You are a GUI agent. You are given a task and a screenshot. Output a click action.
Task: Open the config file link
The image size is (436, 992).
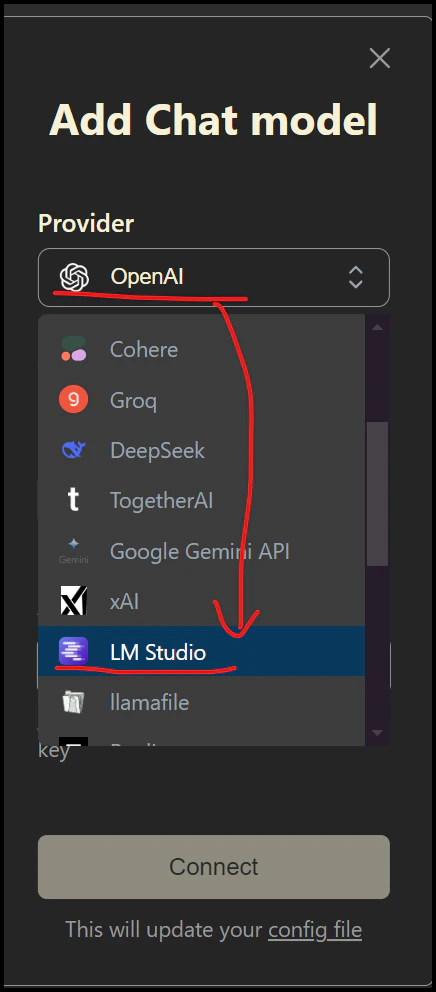[315, 930]
